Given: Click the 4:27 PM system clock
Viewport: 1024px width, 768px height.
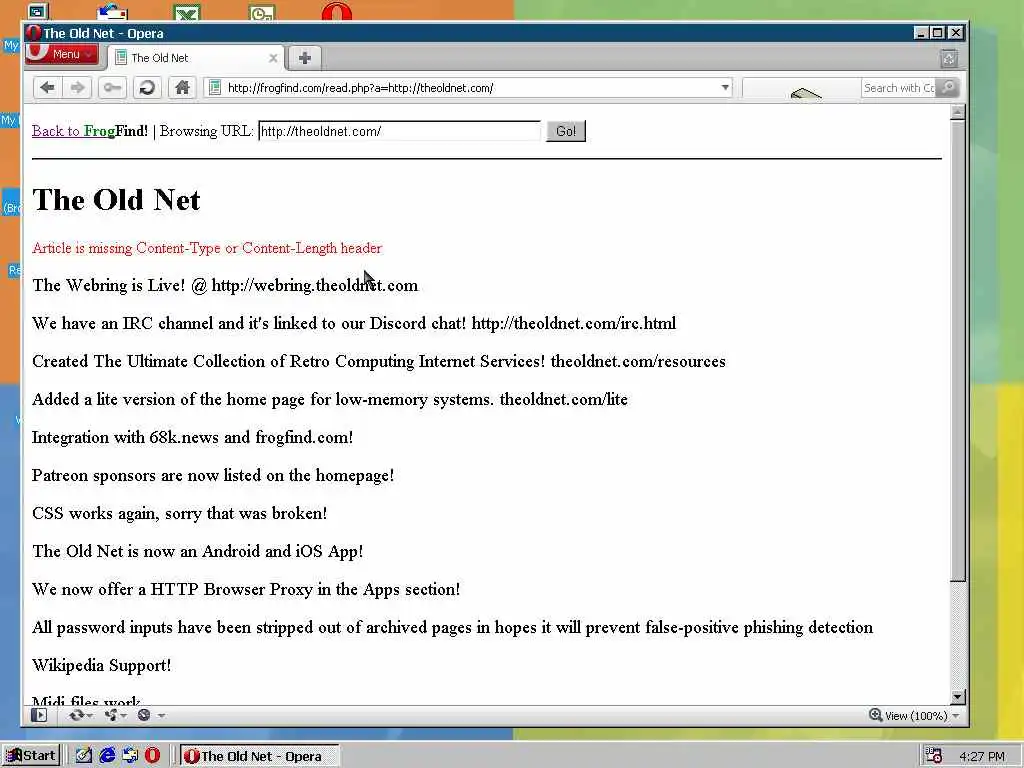Looking at the screenshot, I should [982, 756].
